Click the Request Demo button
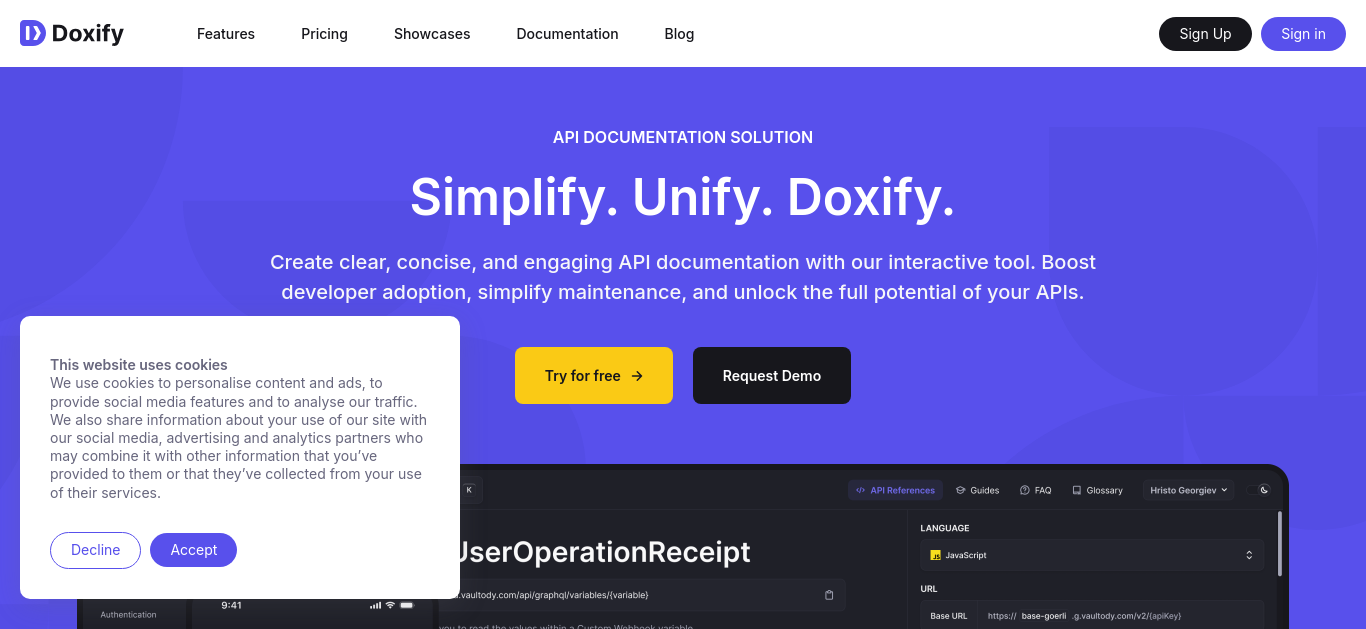Image resolution: width=1366 pixels, height=629 pixels. 772,376
